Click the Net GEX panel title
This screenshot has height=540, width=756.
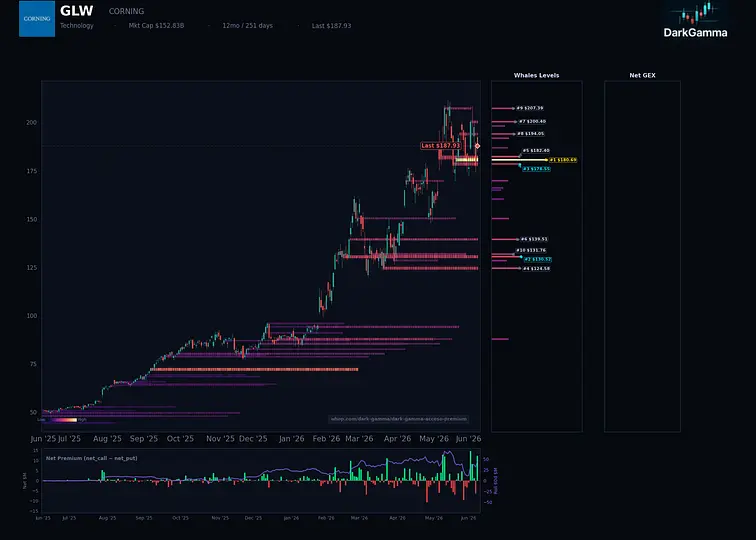642,75
